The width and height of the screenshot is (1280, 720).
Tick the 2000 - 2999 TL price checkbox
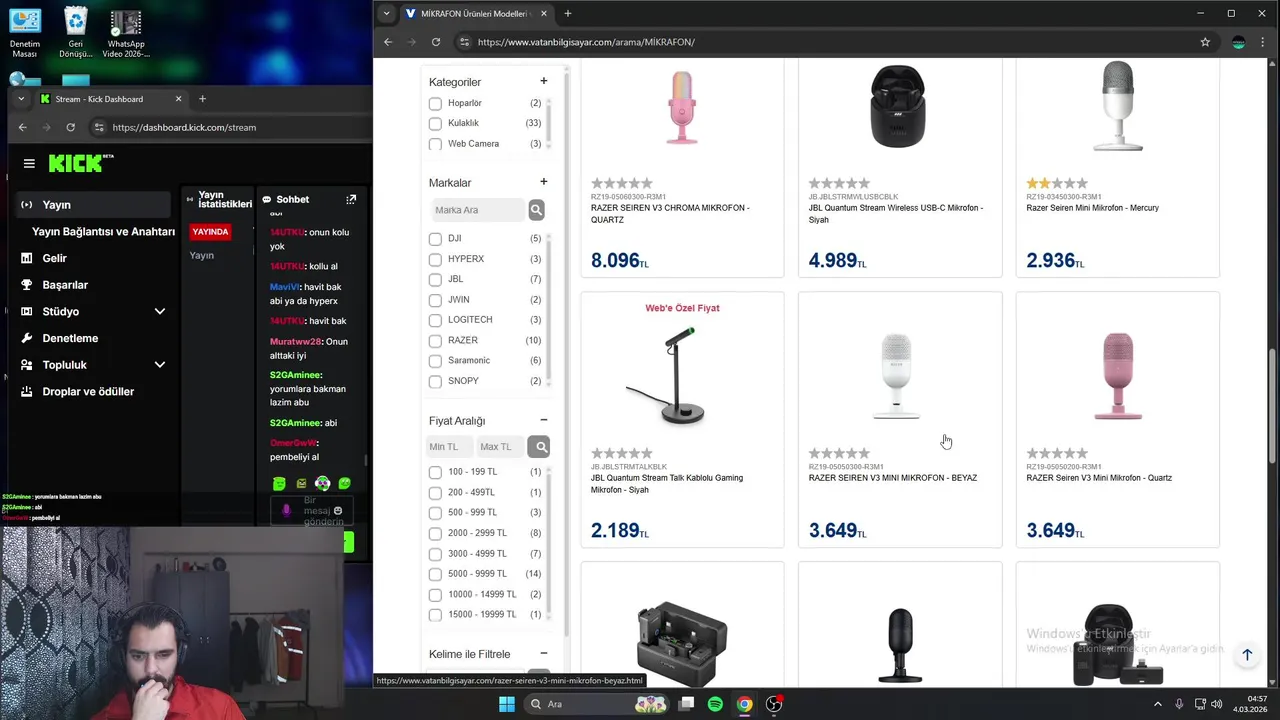(435, 533)
